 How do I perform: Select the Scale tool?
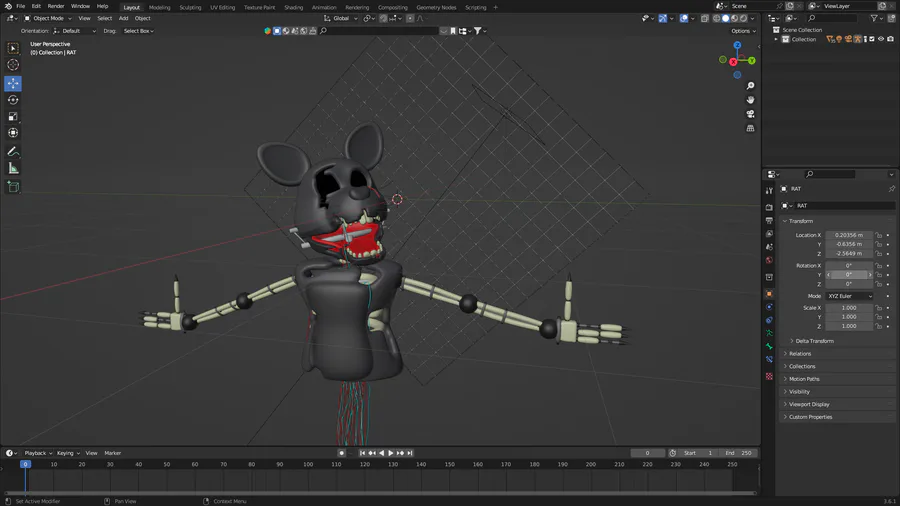pos(13,116)
